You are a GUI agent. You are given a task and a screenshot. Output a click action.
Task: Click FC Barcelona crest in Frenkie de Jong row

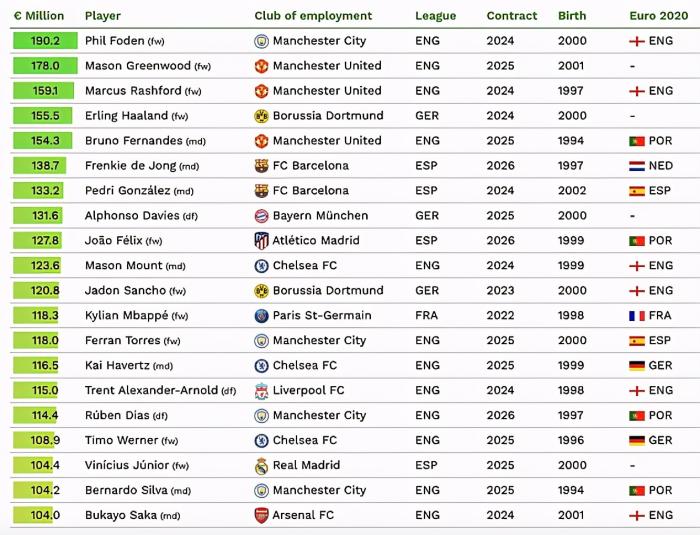click(x=262, y=166)
